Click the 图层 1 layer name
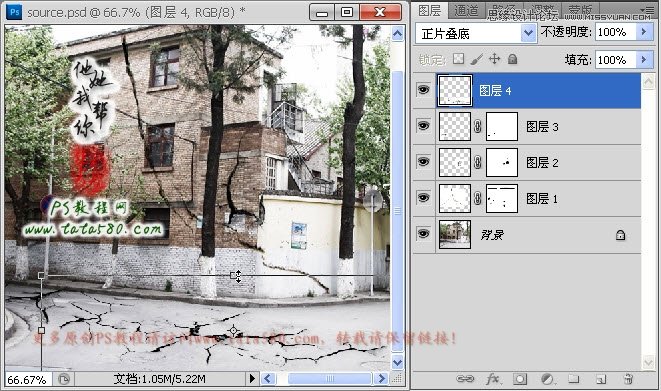This screenshot has height=391, width=661. pyautogui.click(x=542, y=198)
